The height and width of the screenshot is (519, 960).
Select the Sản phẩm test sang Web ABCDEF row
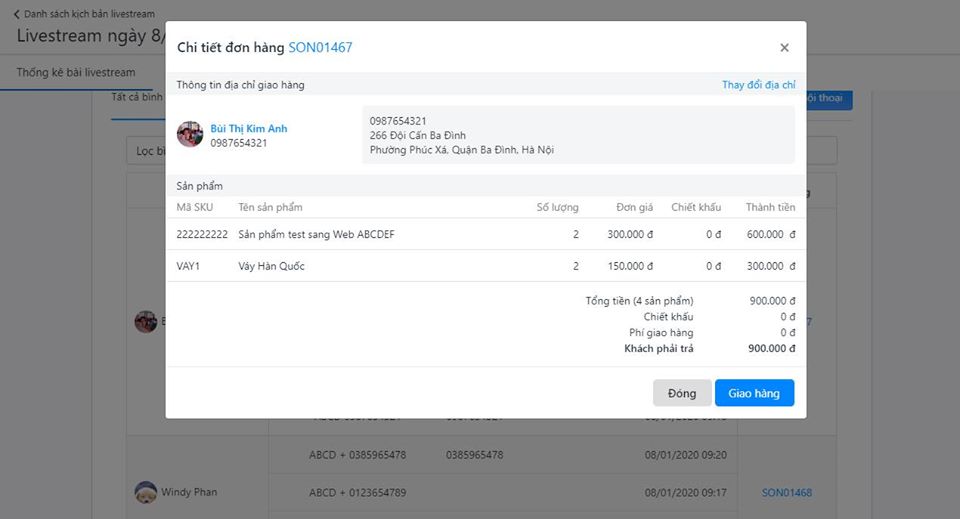click(485, 234)
